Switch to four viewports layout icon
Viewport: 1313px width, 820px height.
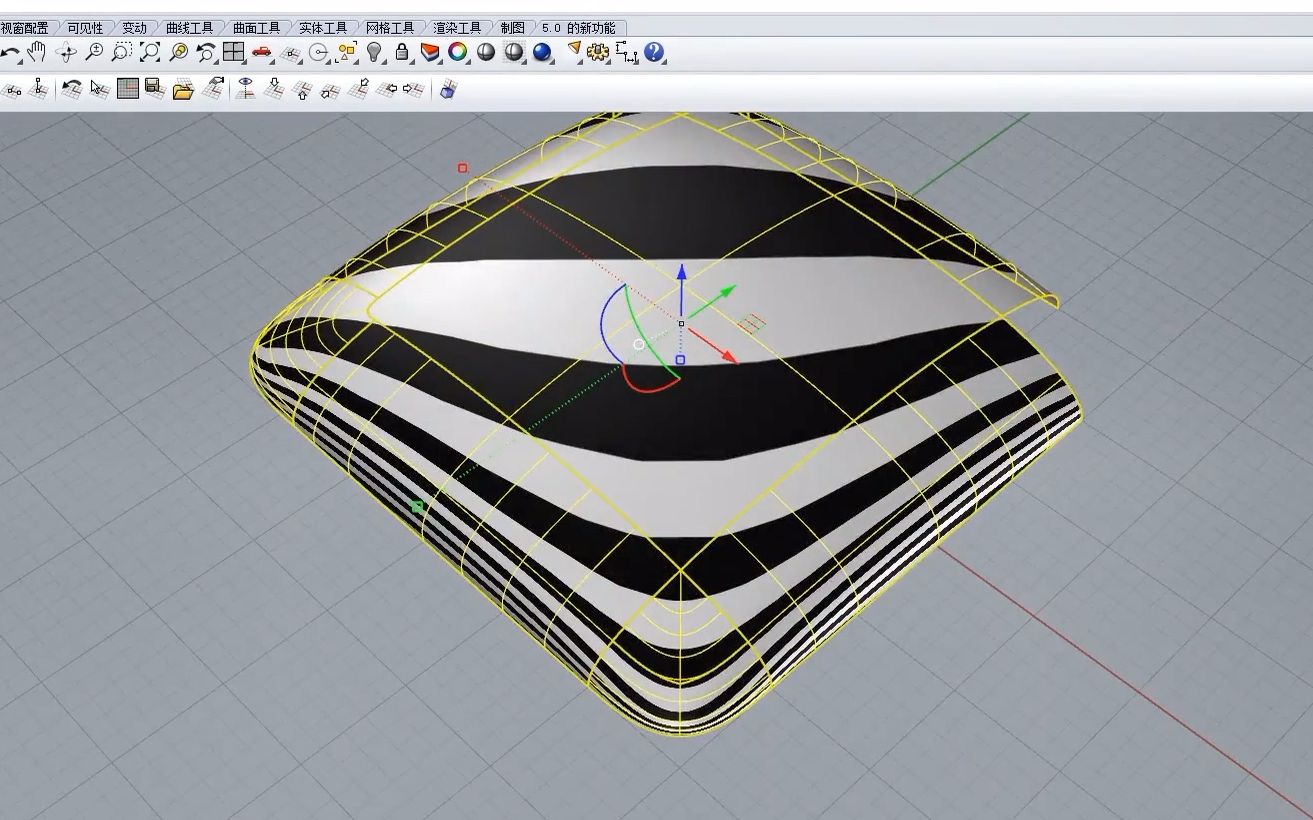point(234,52)
